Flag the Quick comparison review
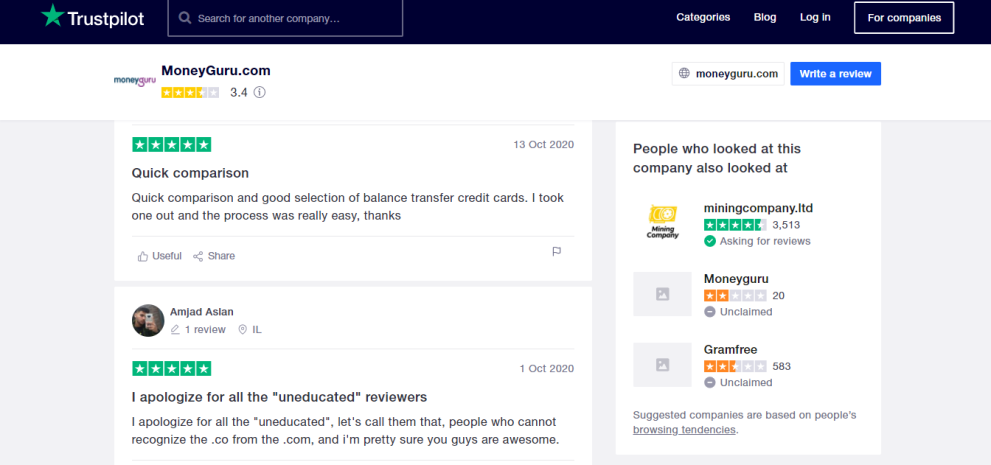The image size is (991, 465). click(x=557, y=252)
